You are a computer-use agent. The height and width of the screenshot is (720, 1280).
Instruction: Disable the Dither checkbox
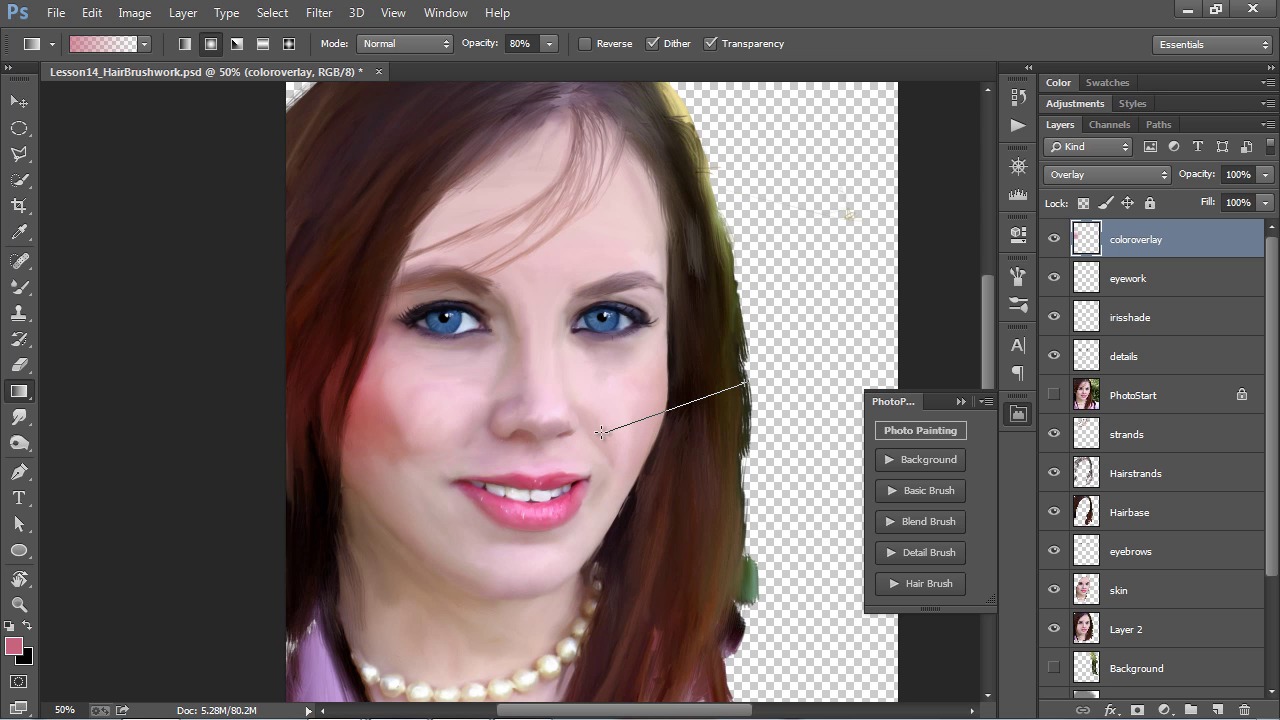coord(653,44)
